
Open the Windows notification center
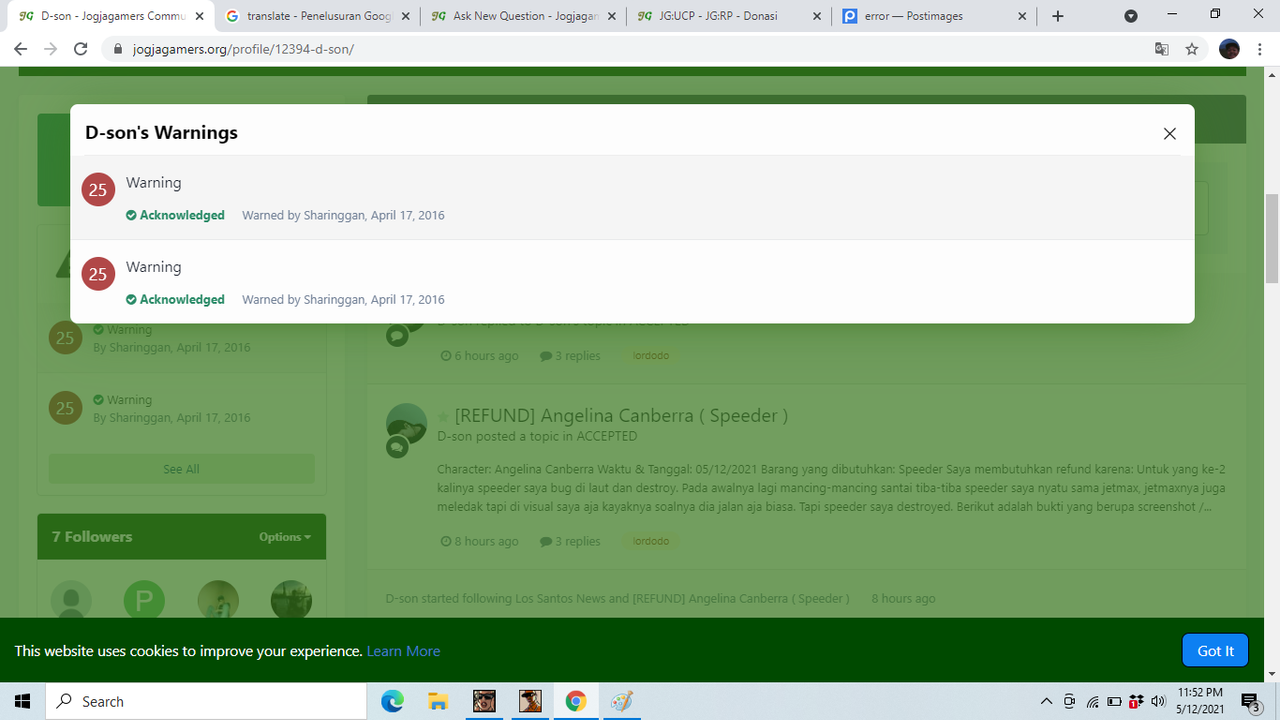[x=1250, y=701]
